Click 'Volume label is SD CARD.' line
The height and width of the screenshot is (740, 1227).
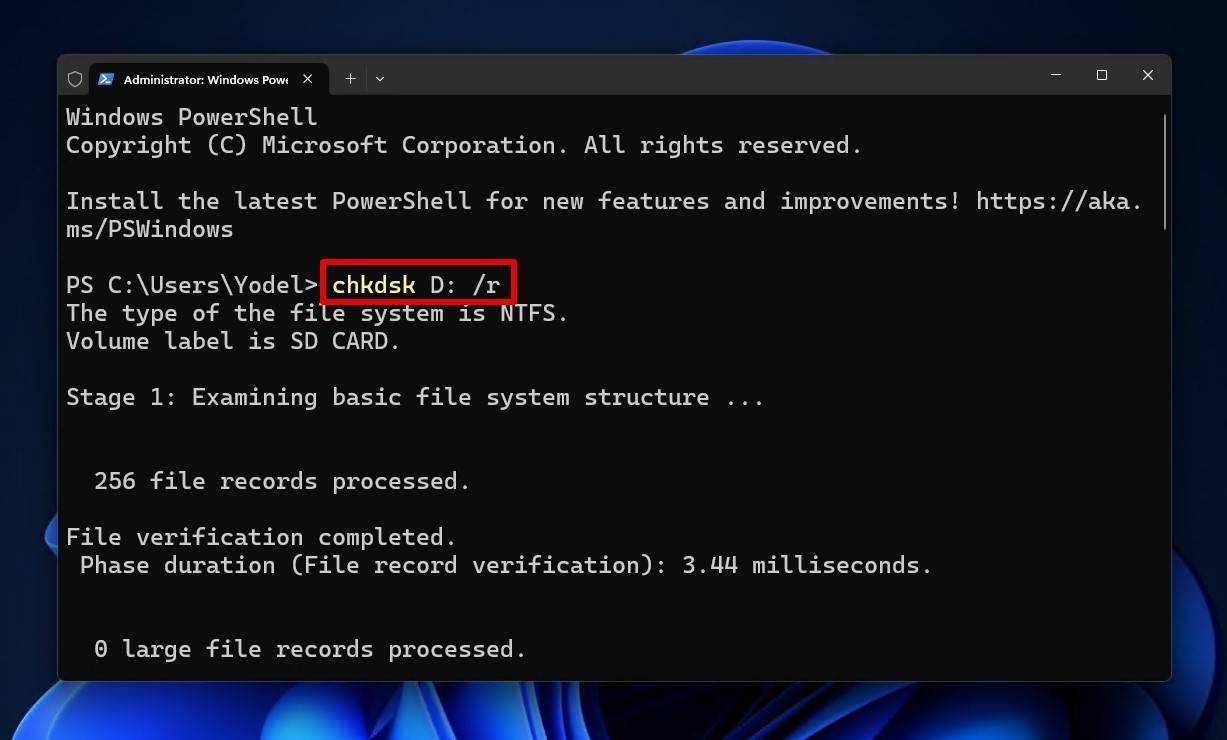click(233, 341)
